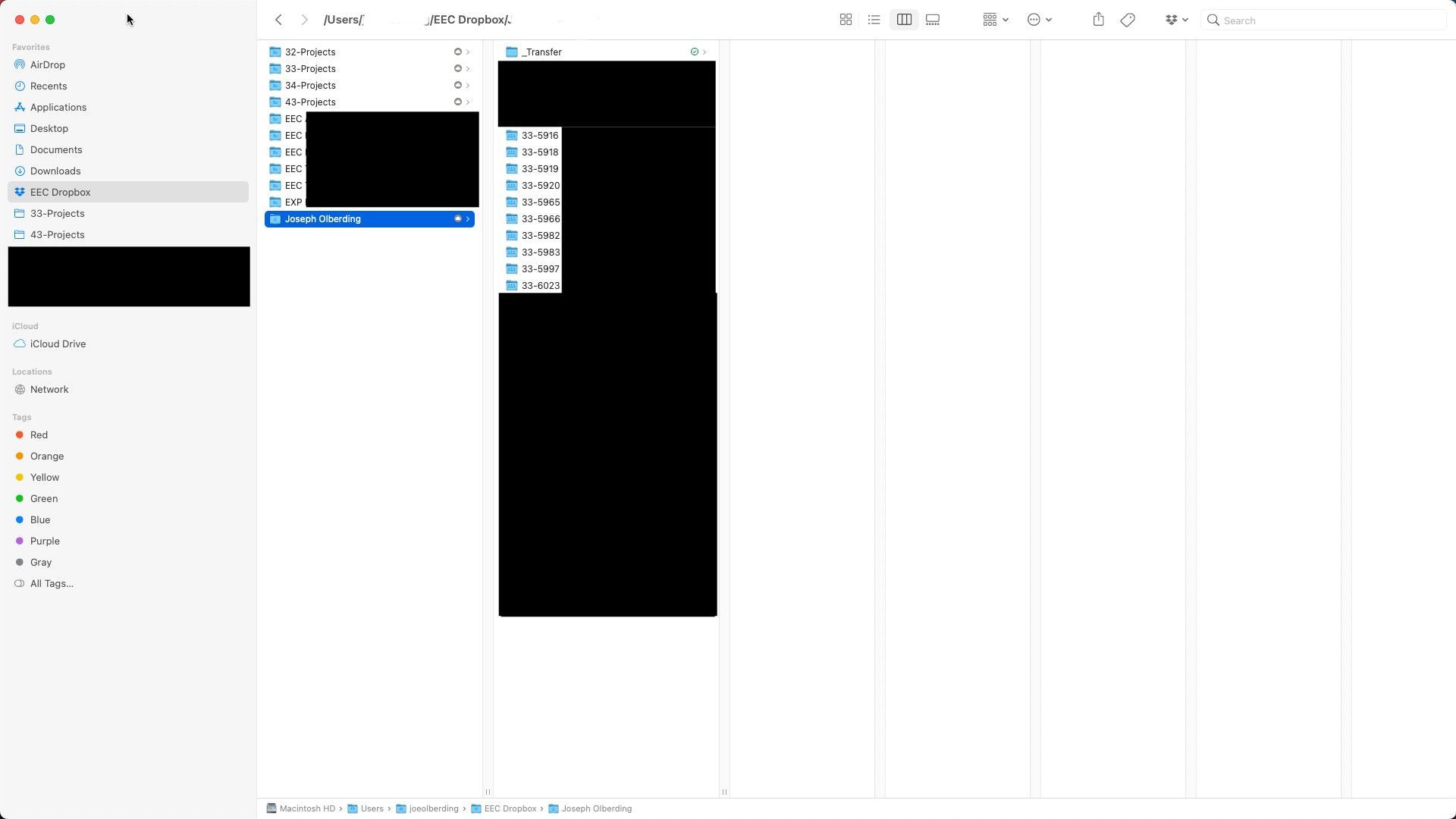
Task: Select folder 33-5997
Action: click(532, 268)
